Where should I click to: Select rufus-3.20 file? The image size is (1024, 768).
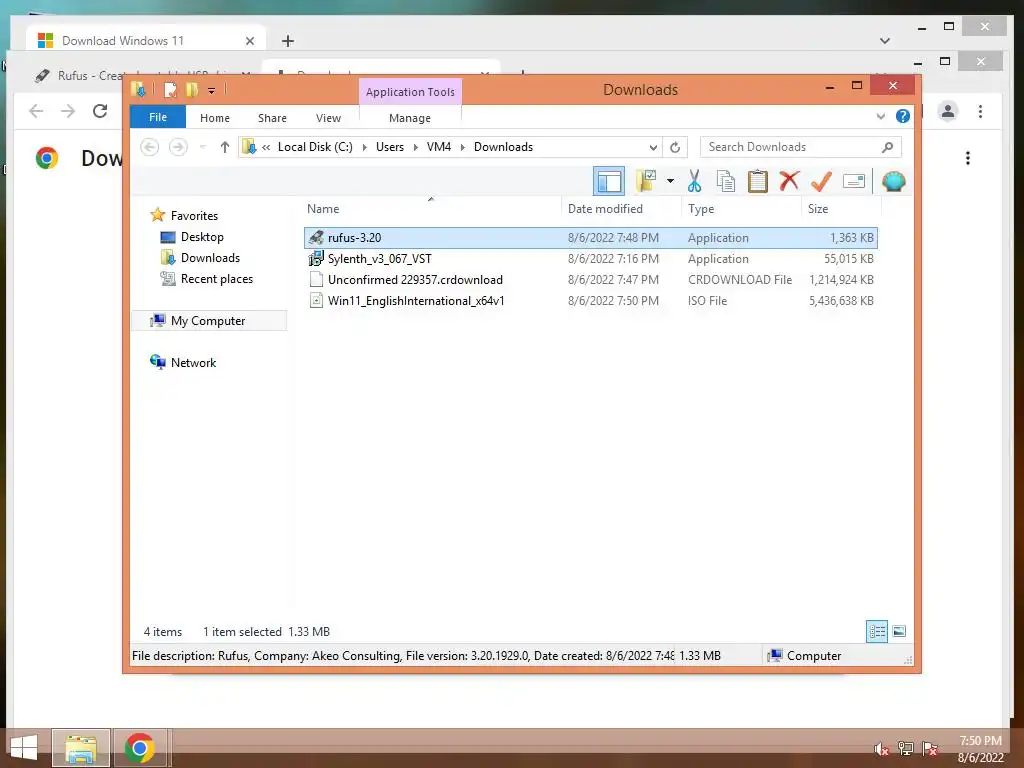pyautogui.click(x=590, y=238)
